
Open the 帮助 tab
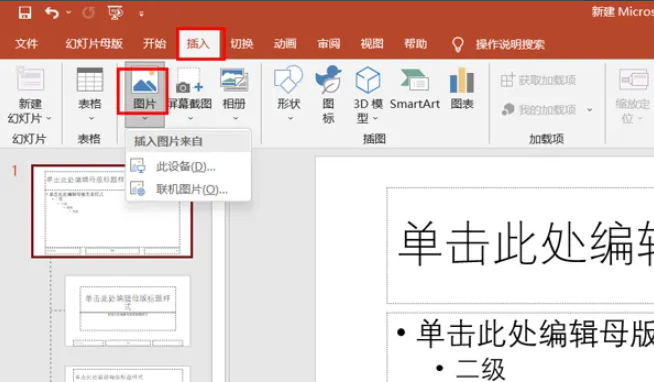(415, 44)
